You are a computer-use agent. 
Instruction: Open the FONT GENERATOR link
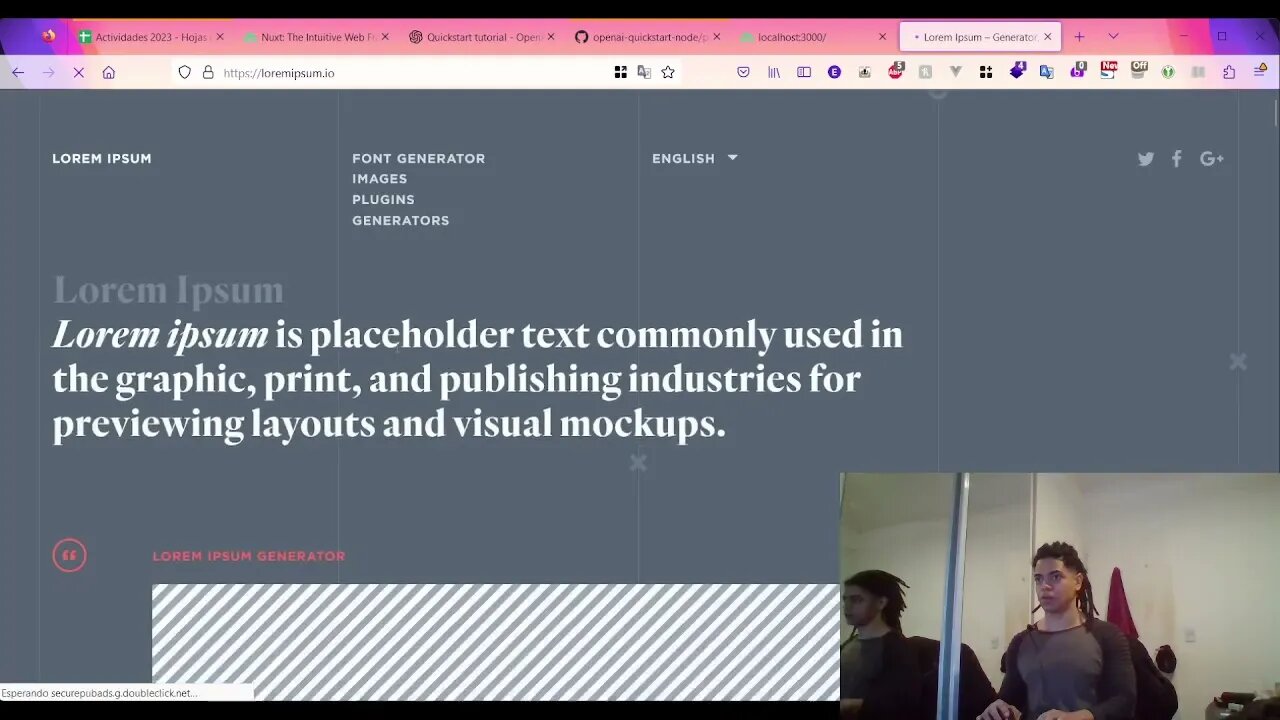[418, 158]
